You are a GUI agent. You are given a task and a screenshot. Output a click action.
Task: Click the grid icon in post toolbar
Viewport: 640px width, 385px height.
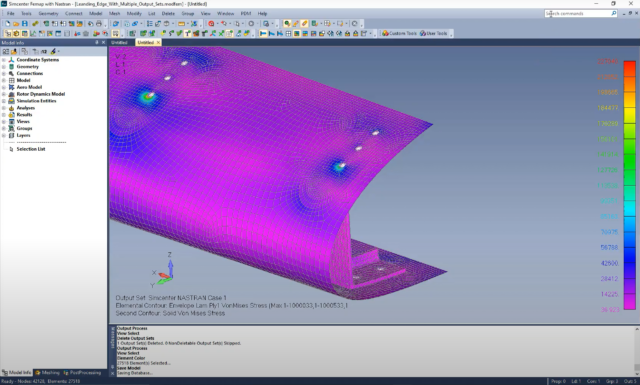click(288, 33)
